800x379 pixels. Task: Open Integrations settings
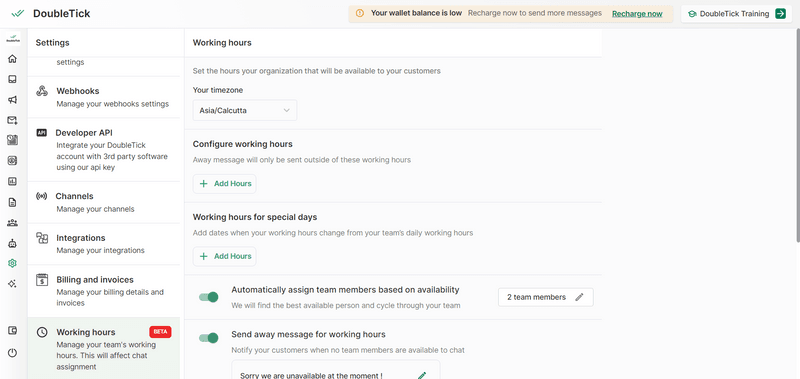(104, 244)
